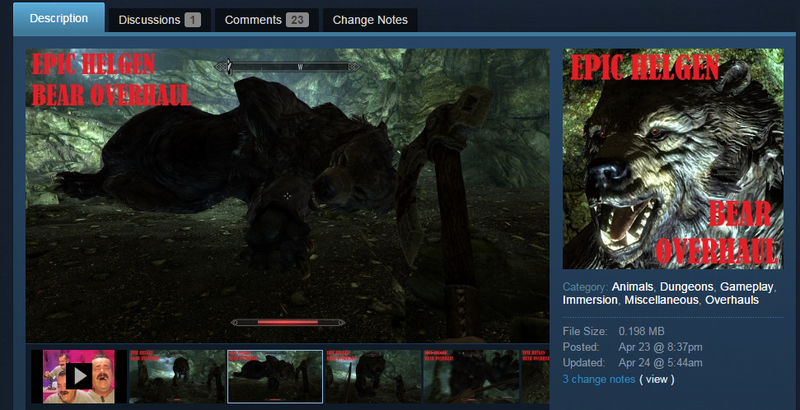The height and width of the screenshot is (410, 800).
Task: Click the Comments count badge 23
Action: pos(297,20)
